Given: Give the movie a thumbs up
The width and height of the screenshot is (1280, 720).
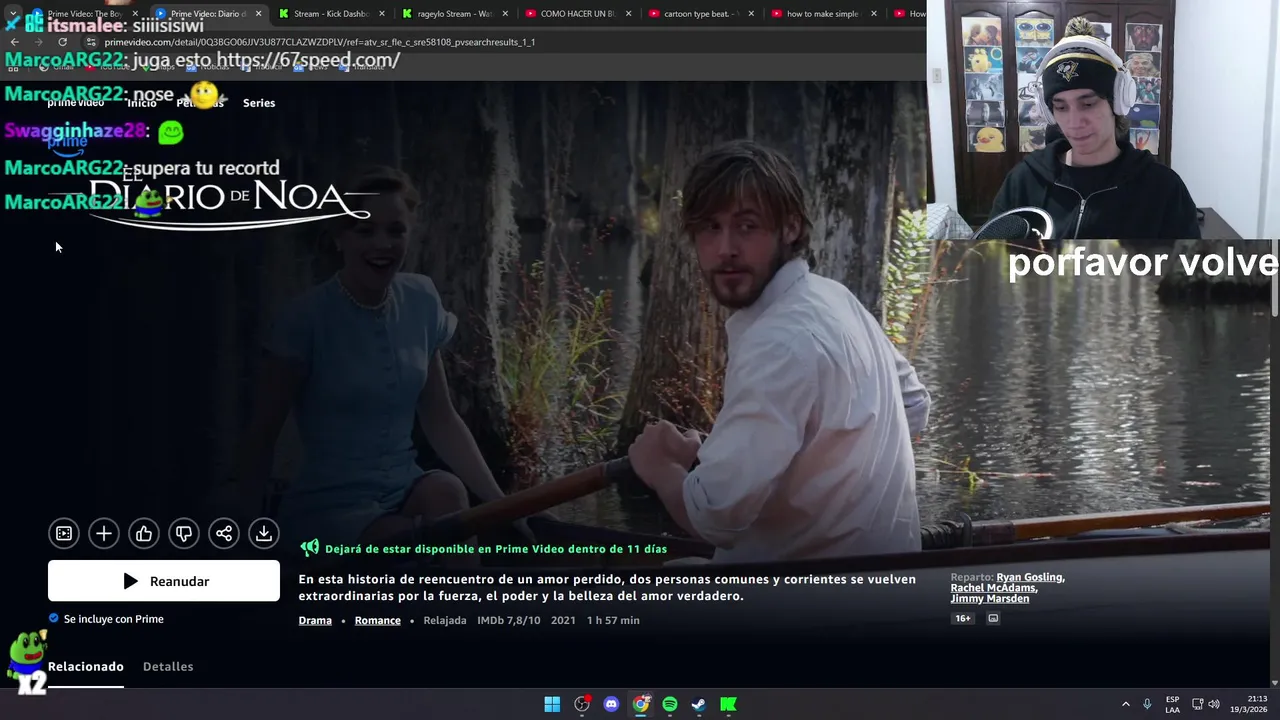Looking at the screenshot, I should [x=144, y=534].
